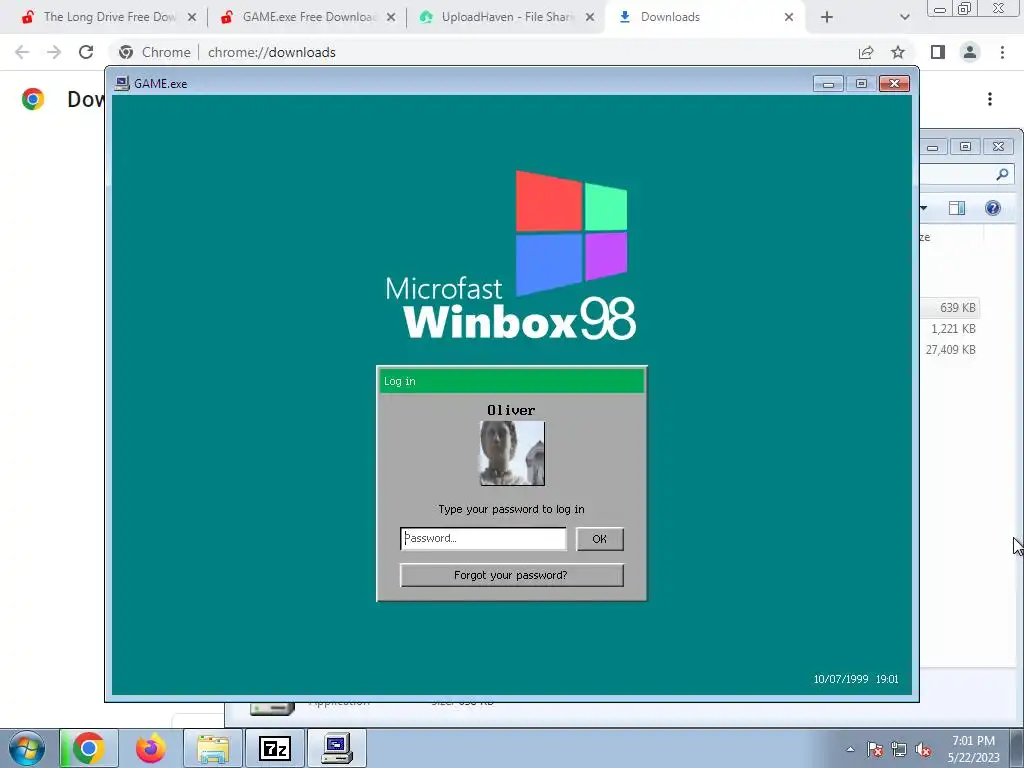The height and width of the screenshot is (768, 1024).
Task: Click Chrome logo on Downloads page
Action: click(x=33, y=99)
